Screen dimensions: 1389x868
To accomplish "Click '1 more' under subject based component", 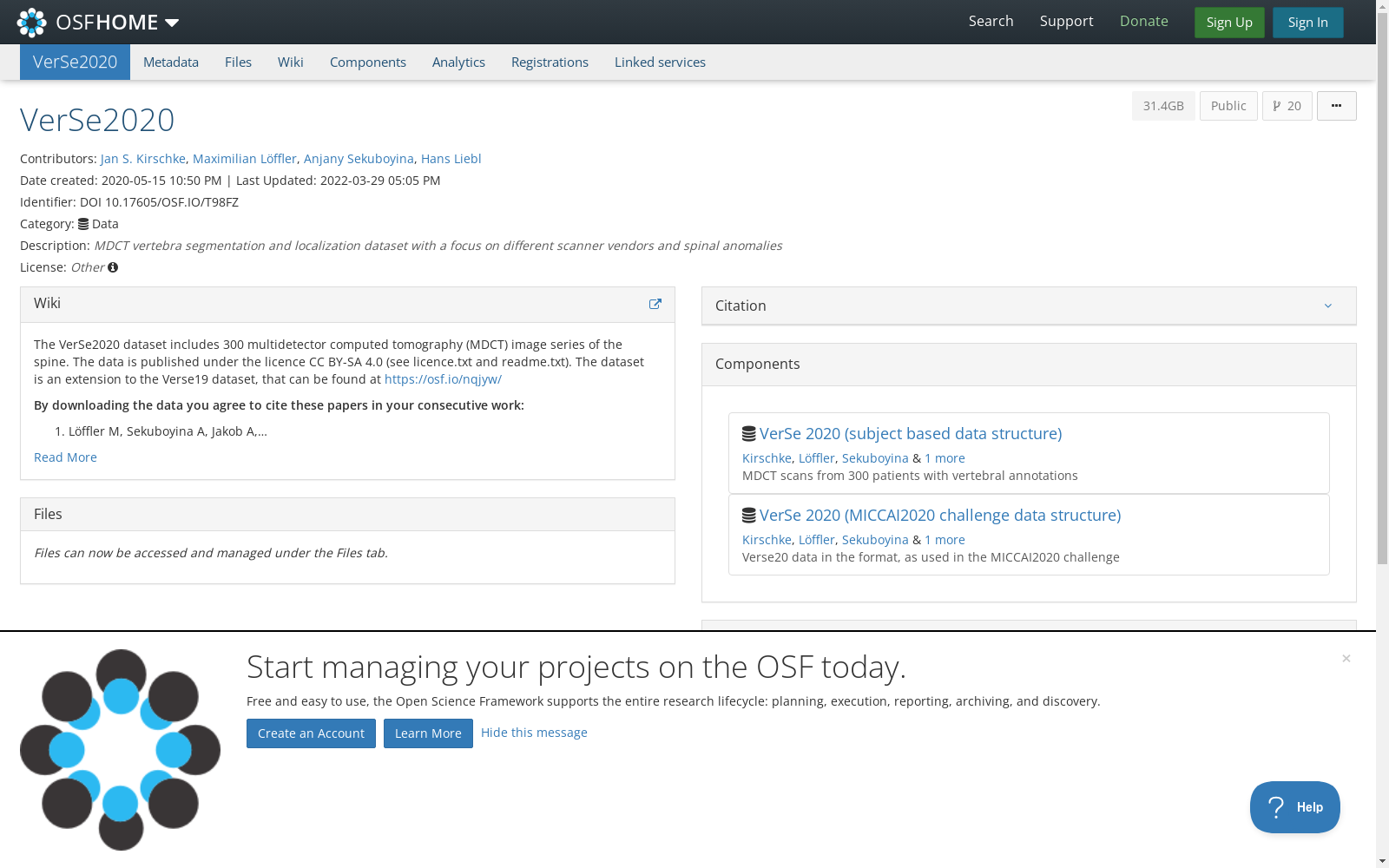I will (945, 458).
